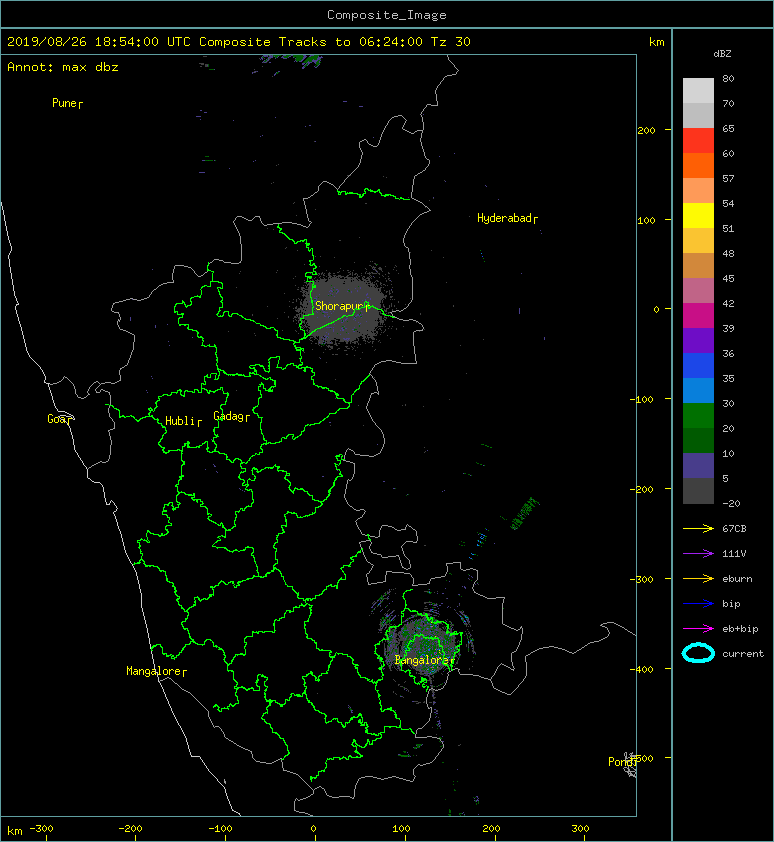Click the blue bip arrow icon
Screen dimensions: 774x842
(x=698, y=604)
